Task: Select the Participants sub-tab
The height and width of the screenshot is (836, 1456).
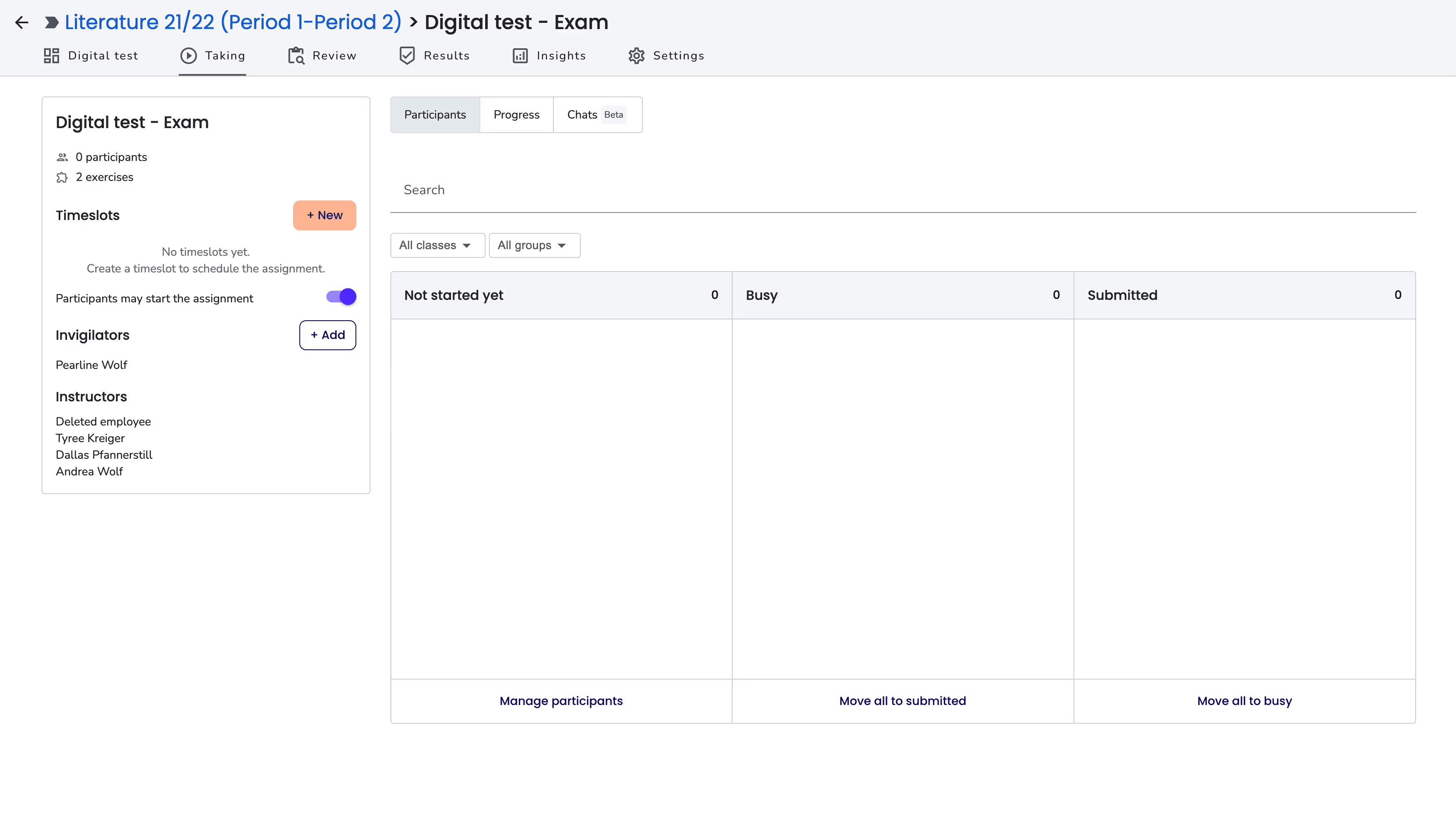Action: click(x=435, y=115)
